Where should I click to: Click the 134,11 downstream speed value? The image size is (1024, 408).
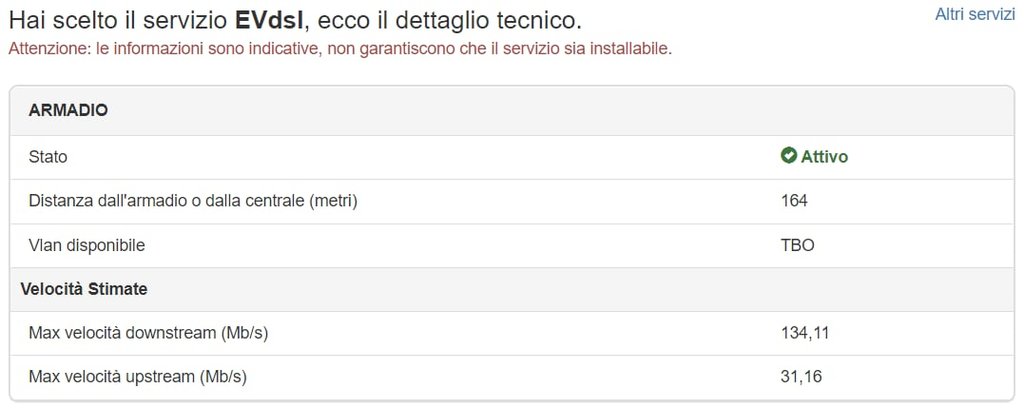pos(805,333)
